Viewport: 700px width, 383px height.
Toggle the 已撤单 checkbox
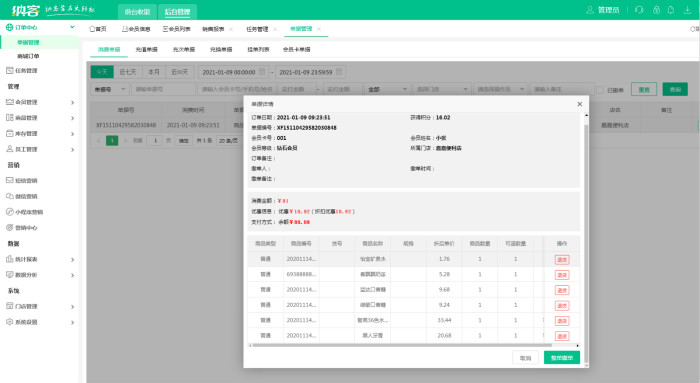(x=600, y=90)
